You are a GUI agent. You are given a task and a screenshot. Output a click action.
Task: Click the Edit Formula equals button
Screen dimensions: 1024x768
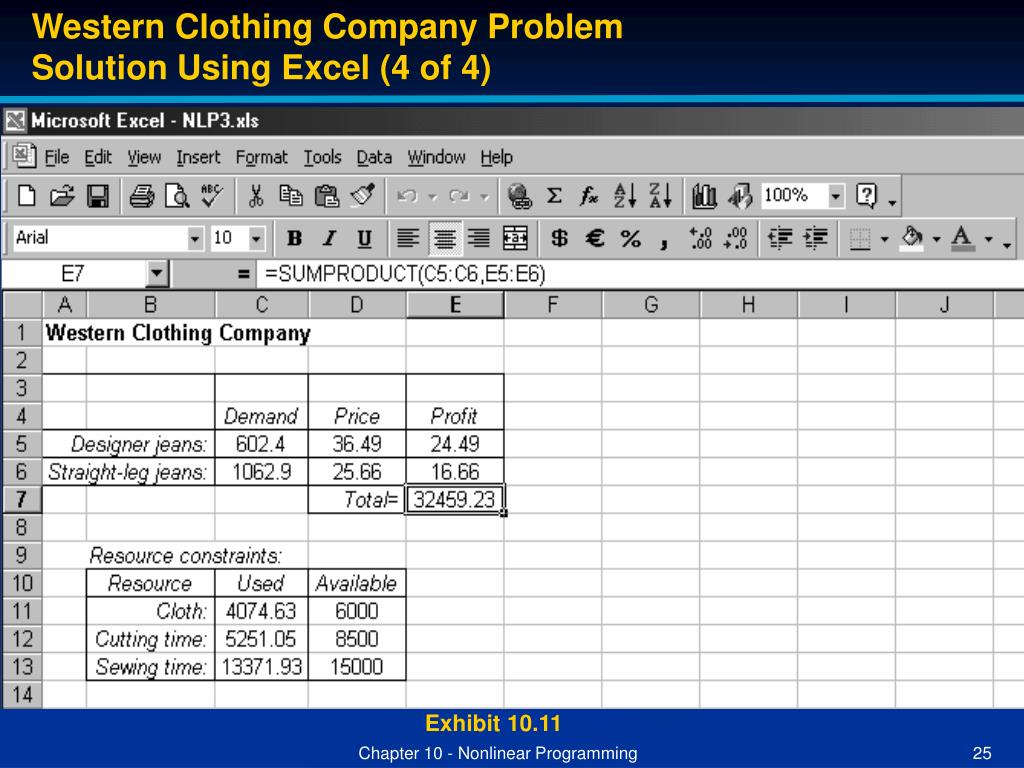coord(243,274)
